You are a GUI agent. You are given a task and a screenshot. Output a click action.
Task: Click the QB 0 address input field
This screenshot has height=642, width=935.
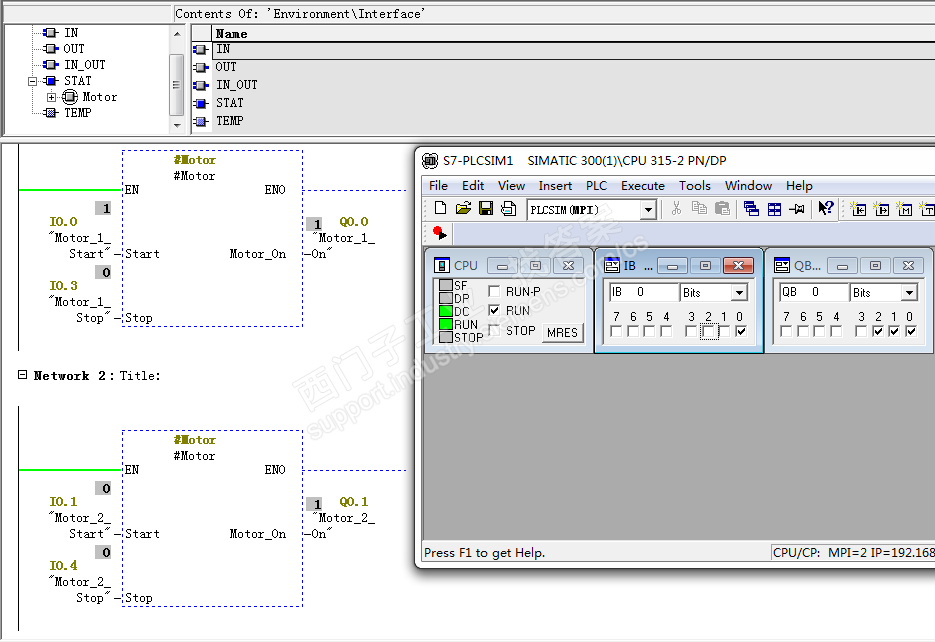coord(813,292)
